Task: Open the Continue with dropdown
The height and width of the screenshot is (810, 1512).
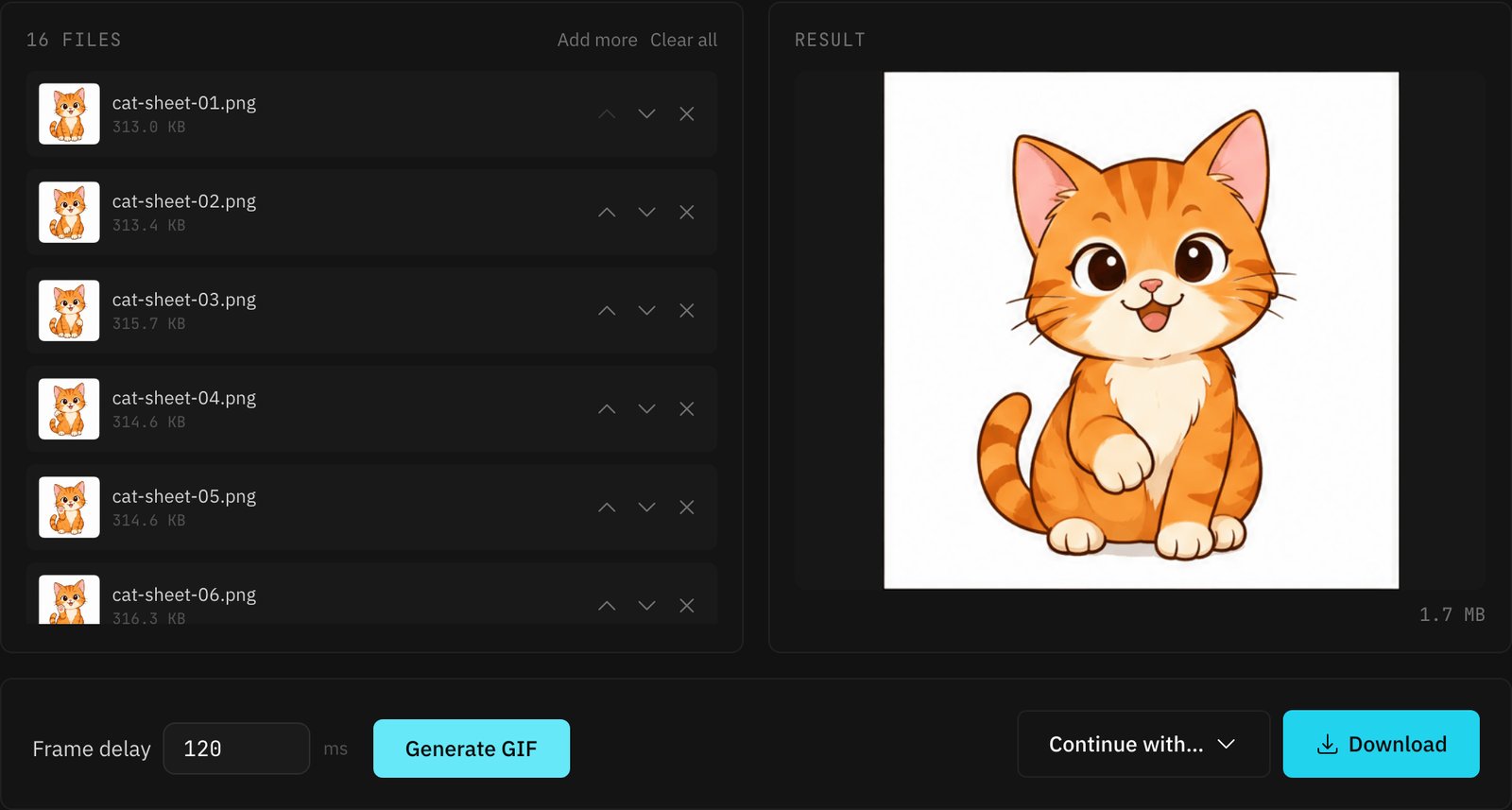Action: pyautogui.click(x=1143, y=744)
